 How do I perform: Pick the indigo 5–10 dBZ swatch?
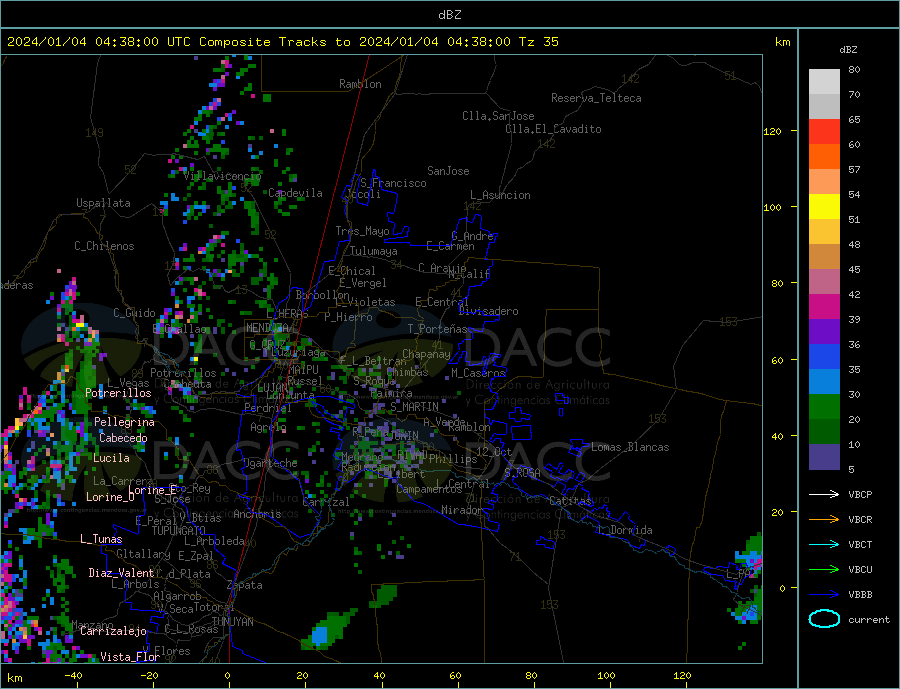coord(824,456)
